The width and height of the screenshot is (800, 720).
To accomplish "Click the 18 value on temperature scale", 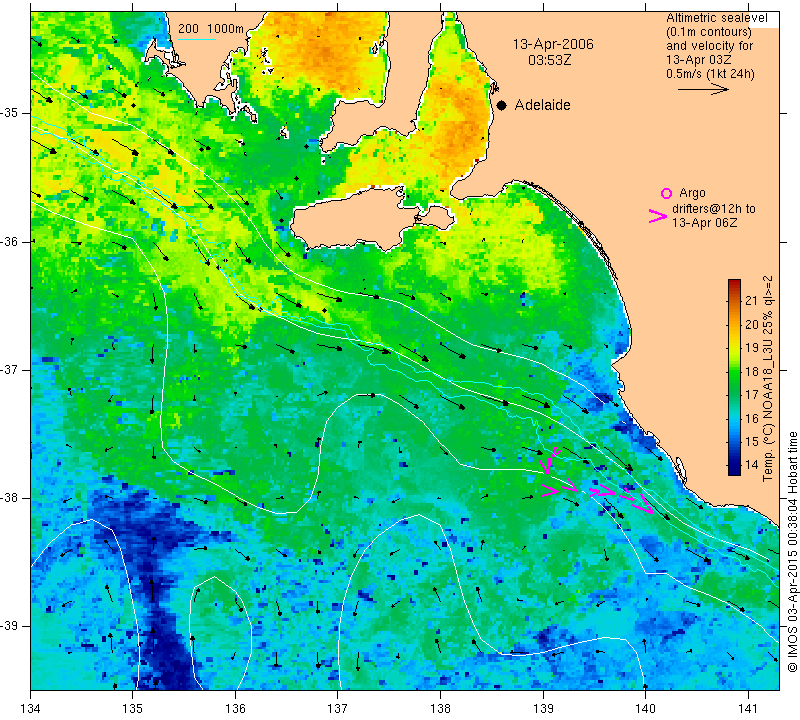I will coord(752,371).
